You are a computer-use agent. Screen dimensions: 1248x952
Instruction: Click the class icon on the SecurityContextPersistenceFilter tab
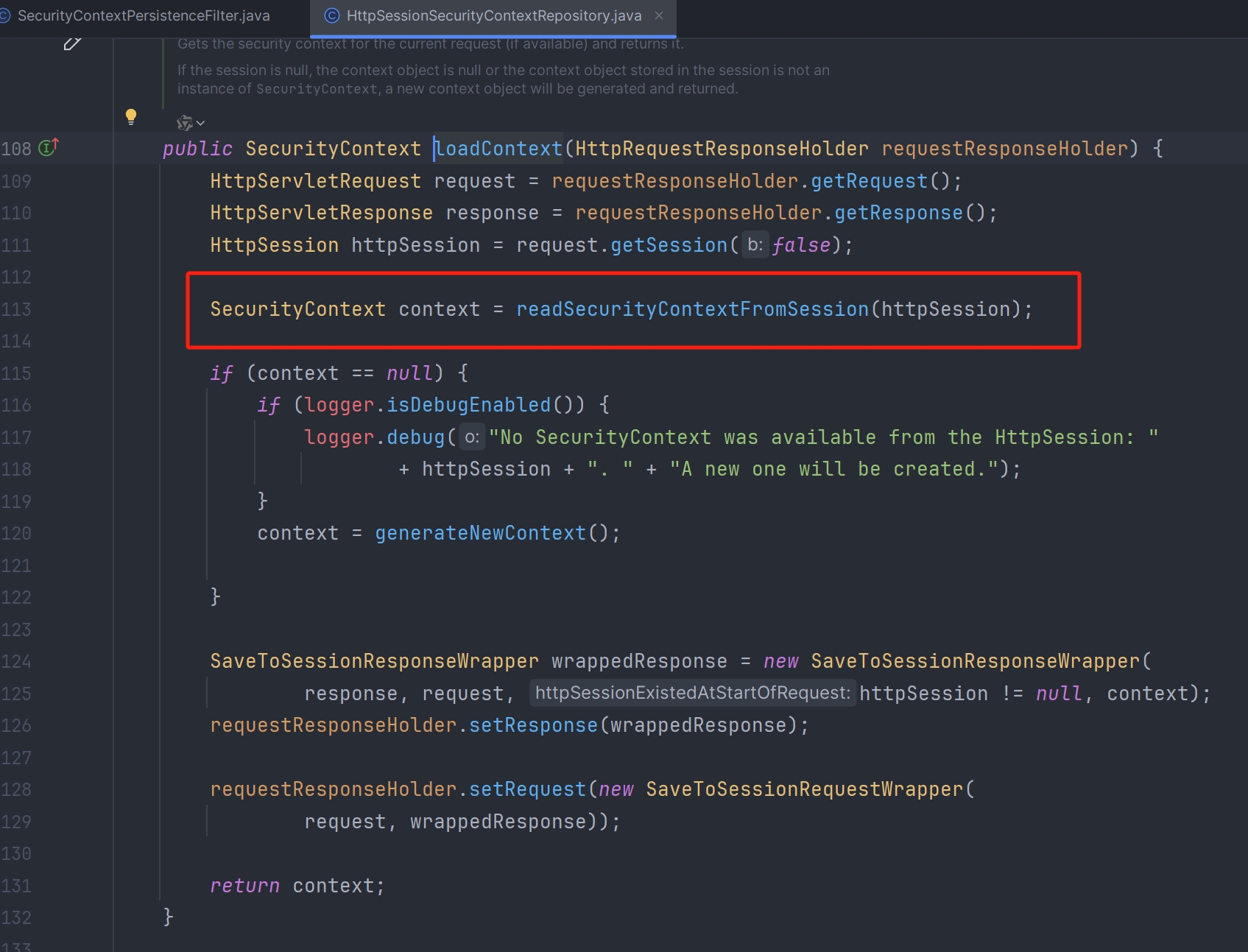[x=4, y=15]
